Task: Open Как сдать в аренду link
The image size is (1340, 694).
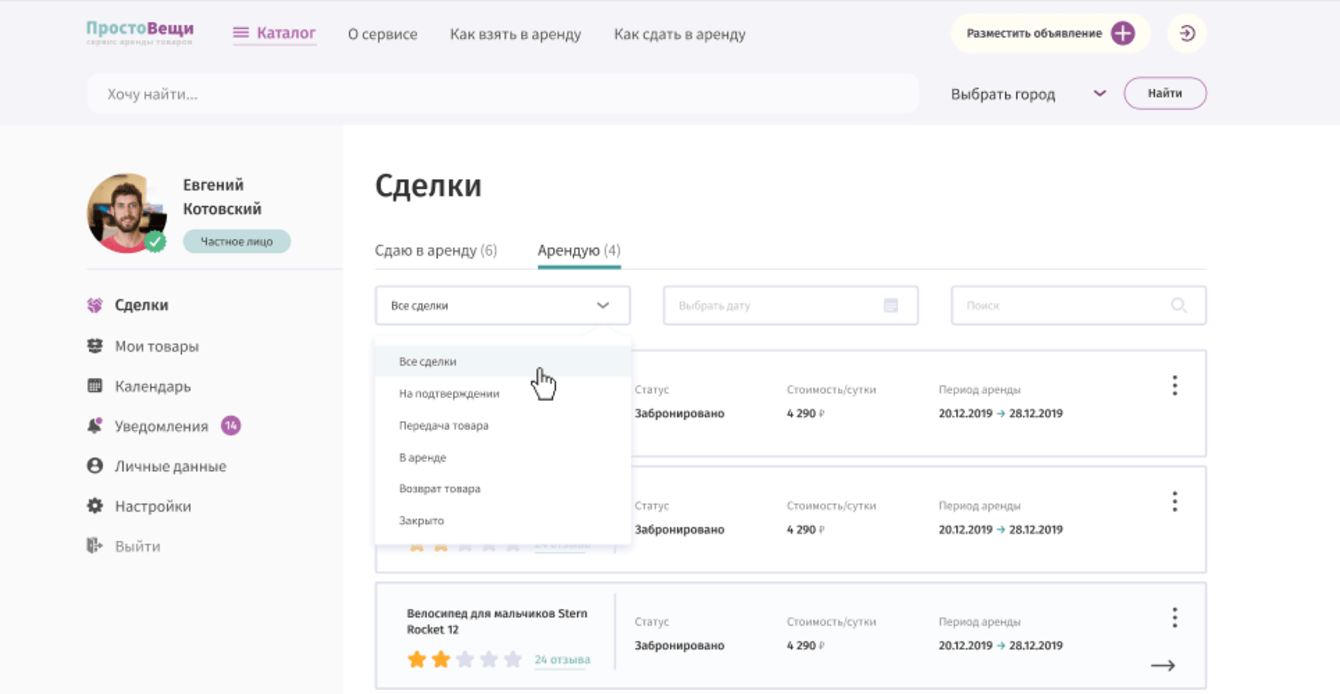Action: point(680,34)
